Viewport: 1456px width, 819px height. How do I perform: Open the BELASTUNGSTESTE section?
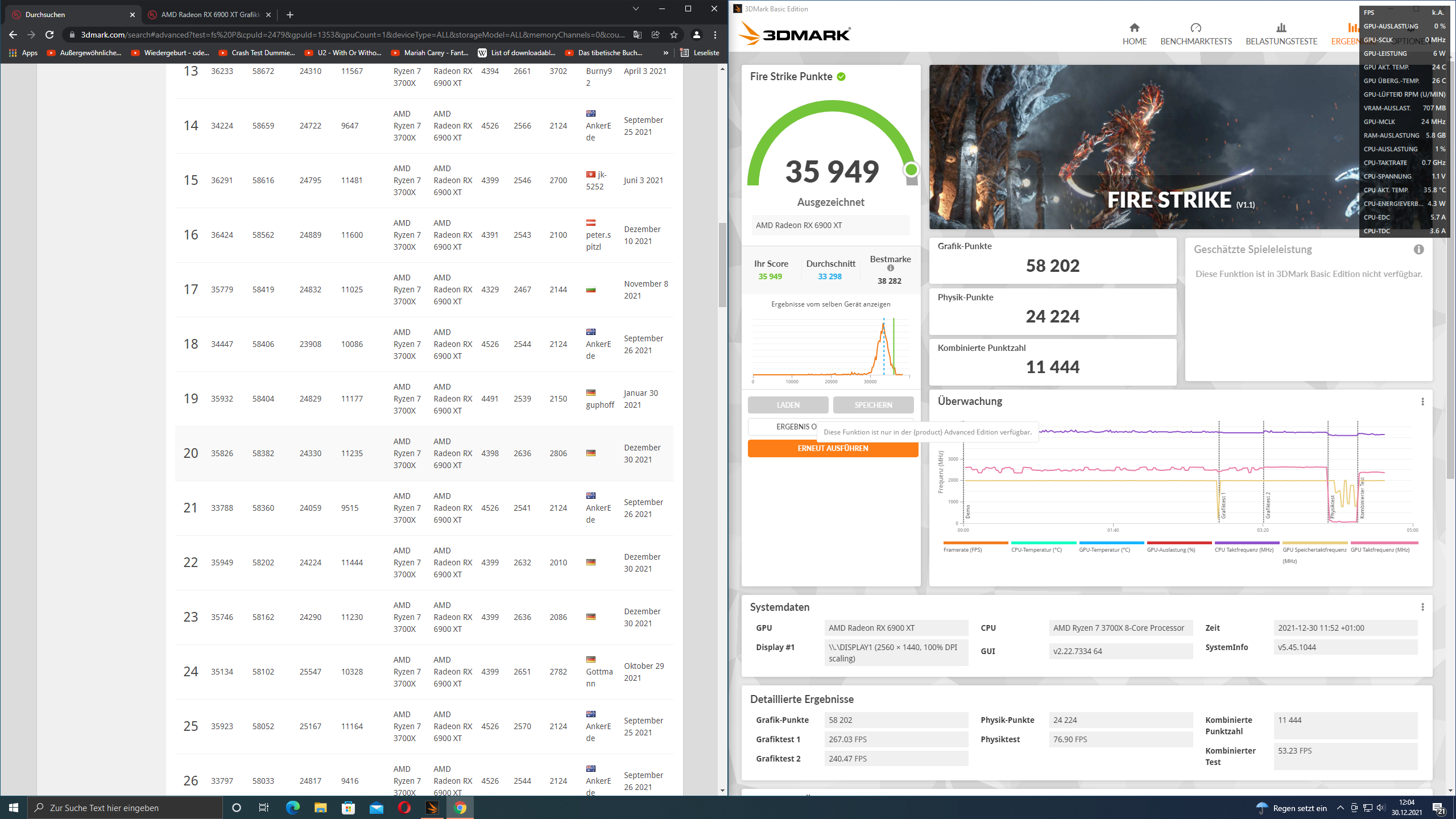tap(1281, 34)
